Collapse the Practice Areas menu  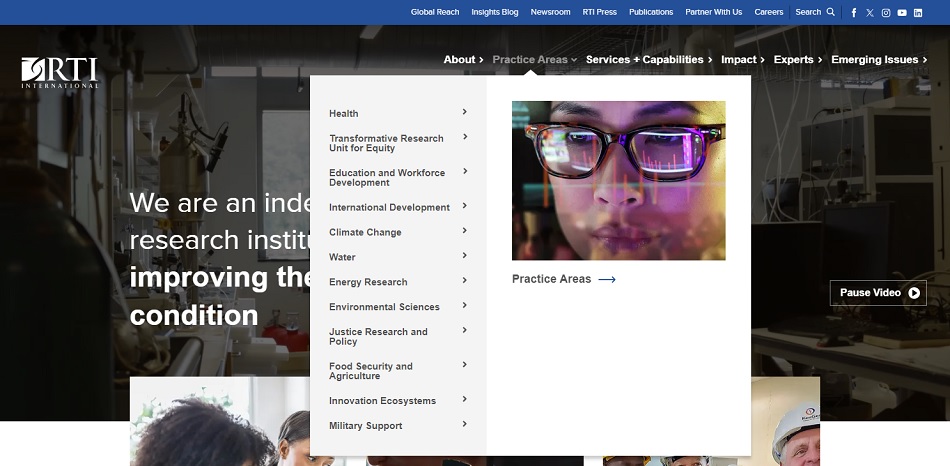point(534,59)
